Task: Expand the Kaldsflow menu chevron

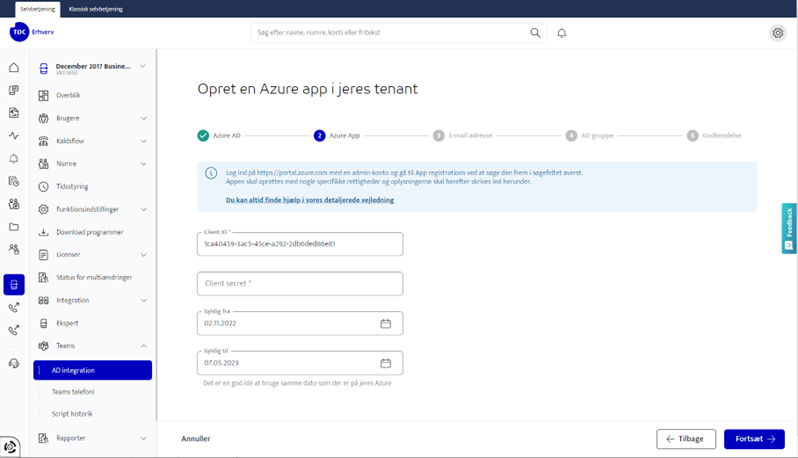Action: [x=144, y=141]
